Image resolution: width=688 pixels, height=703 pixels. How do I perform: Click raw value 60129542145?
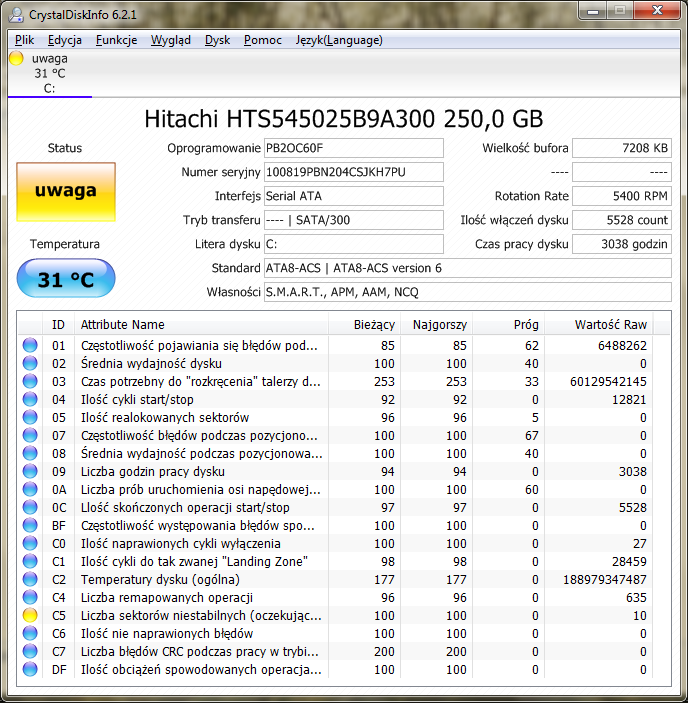(x=608, y=382)
